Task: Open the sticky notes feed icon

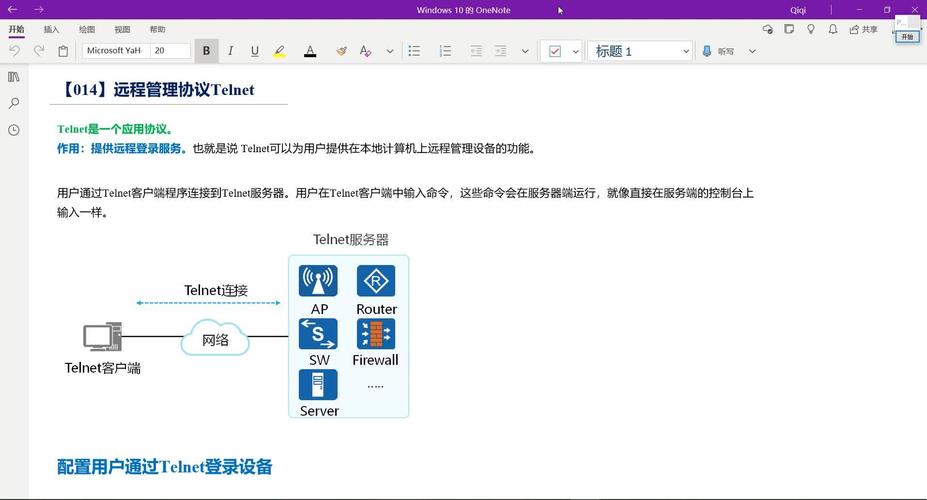Action: pos(789,29)
